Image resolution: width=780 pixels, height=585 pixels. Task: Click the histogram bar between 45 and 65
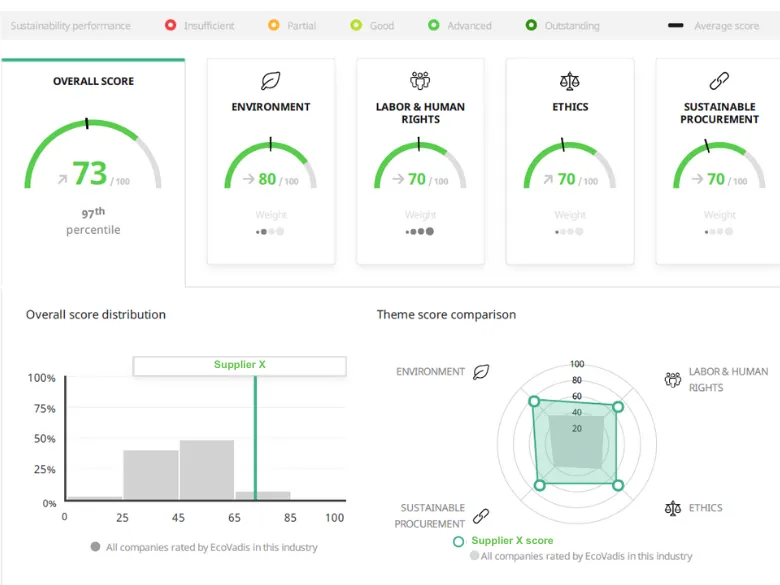(207, 470)
